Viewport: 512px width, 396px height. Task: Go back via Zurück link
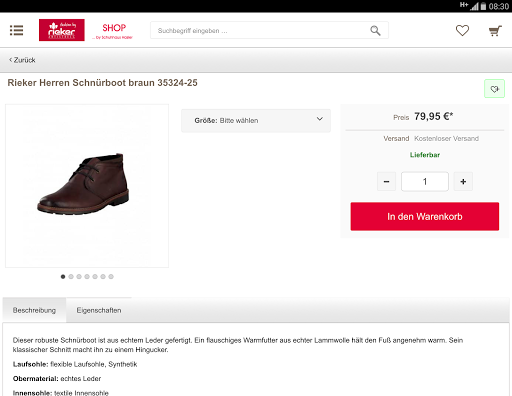pos(22,60)
